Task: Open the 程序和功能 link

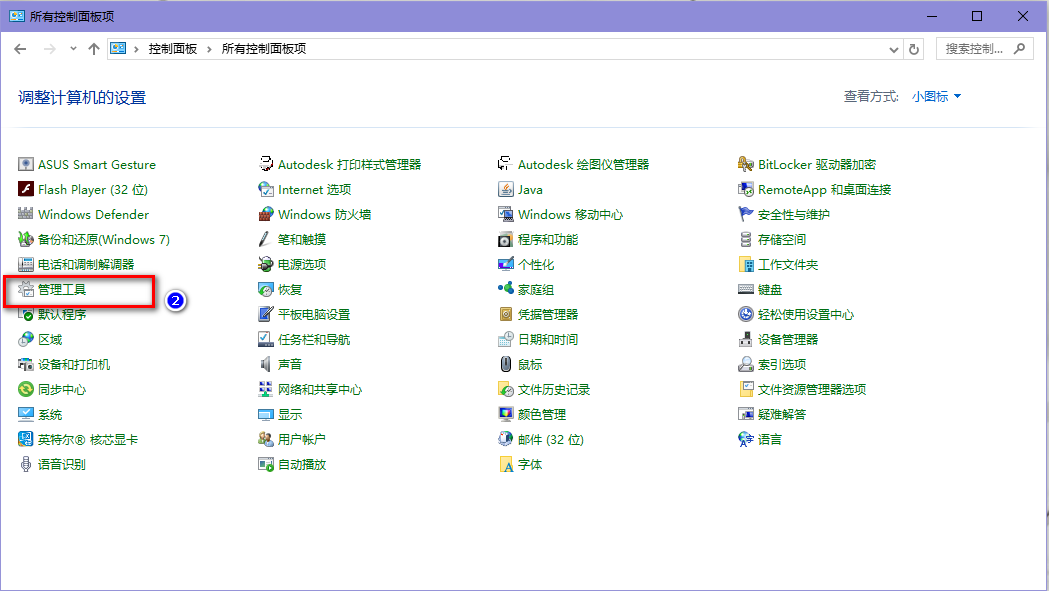Action: coord(548,240)
